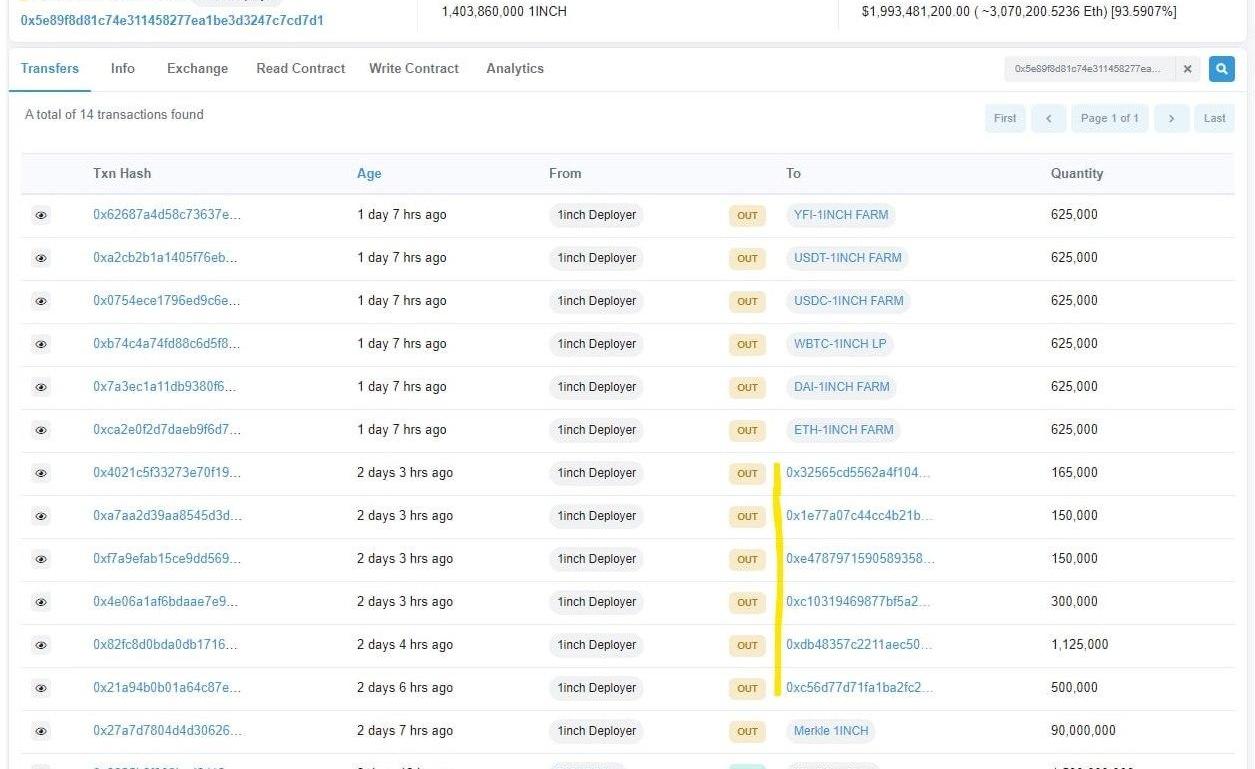Open the Analytics tab
1255x769 pixels.
515,69
